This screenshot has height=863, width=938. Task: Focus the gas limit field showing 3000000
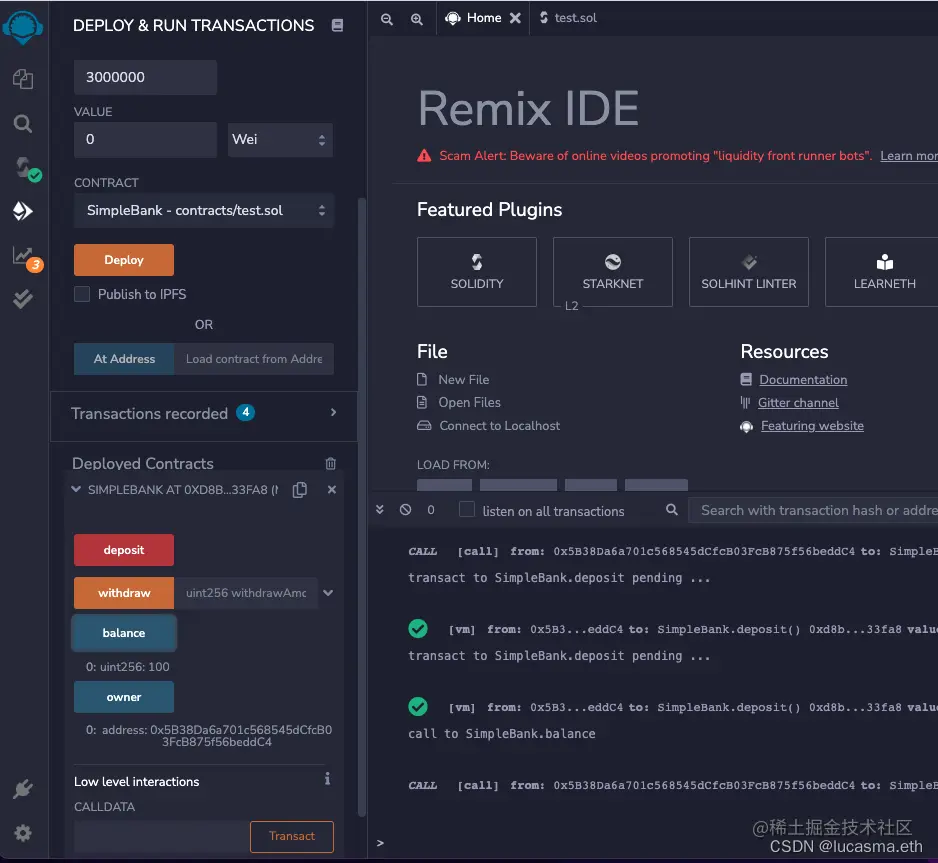[x=145, y=77]
